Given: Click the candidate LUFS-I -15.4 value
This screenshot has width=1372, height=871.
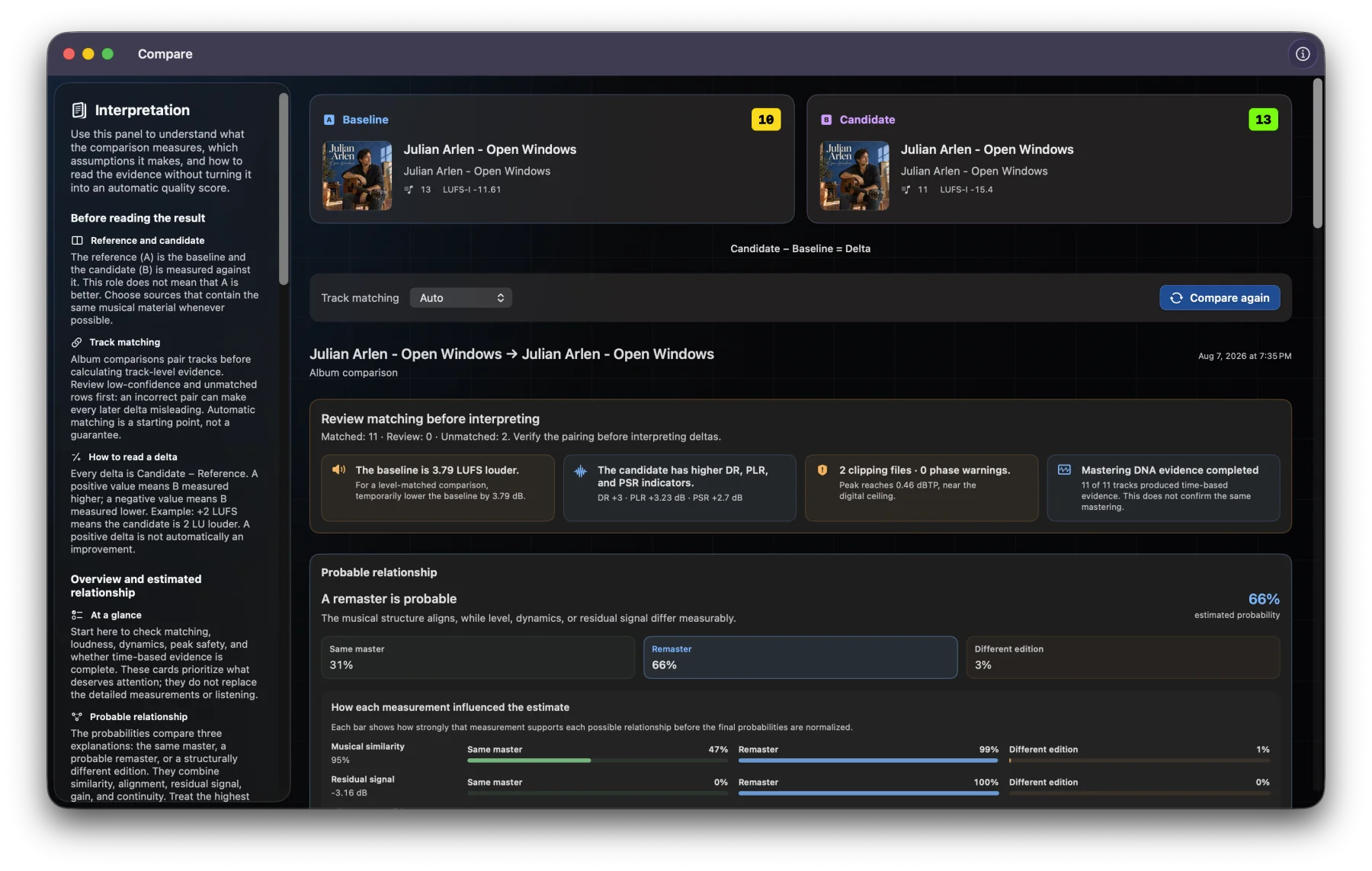Looking at the screenshot, I should click(966, 190).
